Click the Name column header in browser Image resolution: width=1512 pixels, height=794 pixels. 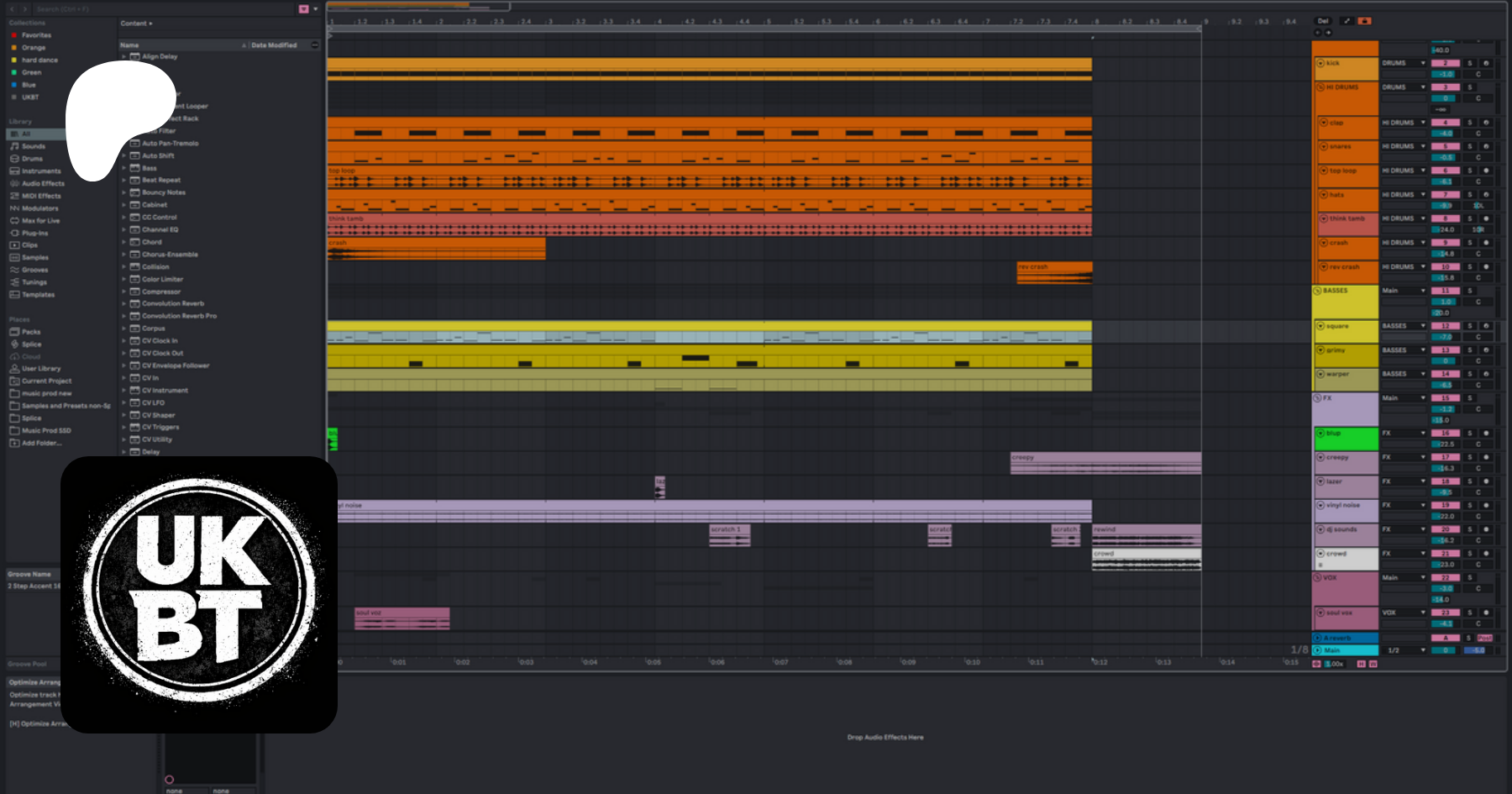coord(130,45)
